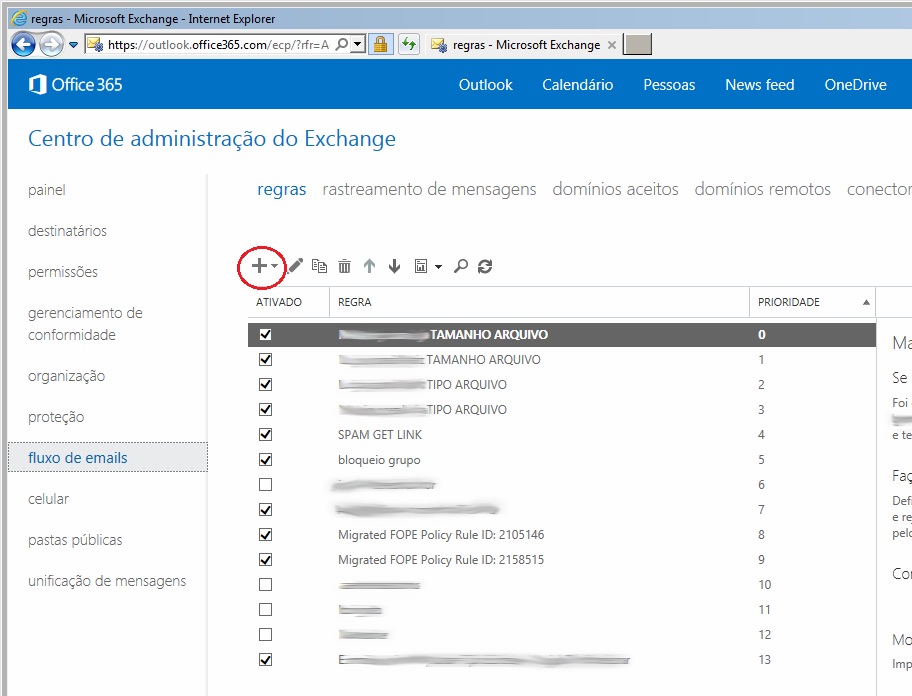Uncheck the priority 0 TAMANHO ARQUIVO rule

coord(265,334)
